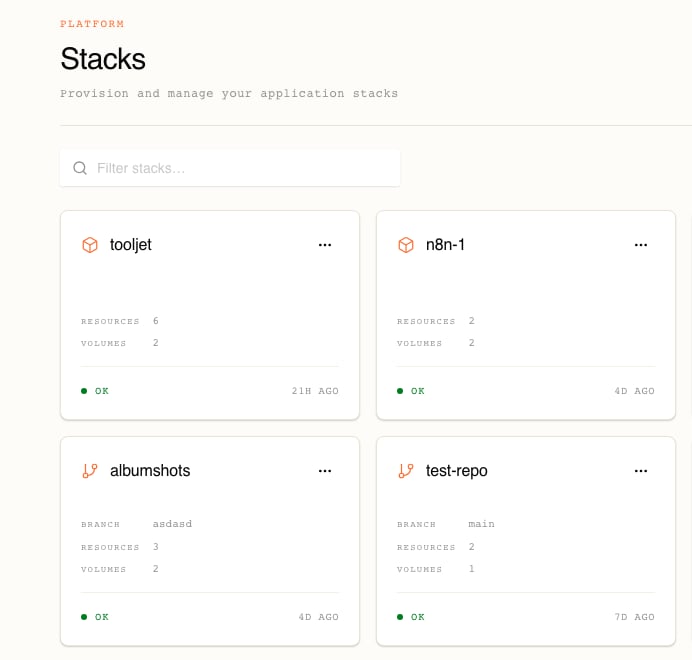Click the main branch value on test-repo
The width and height of the screenshot is (692, 660).
tap(481, 524)
